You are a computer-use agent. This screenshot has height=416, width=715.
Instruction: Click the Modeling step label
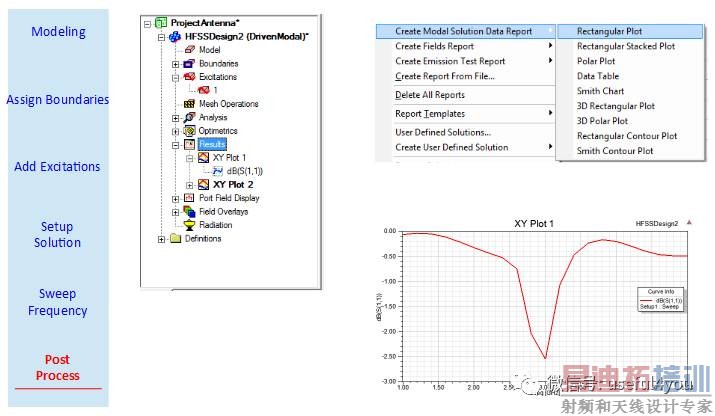58,31
